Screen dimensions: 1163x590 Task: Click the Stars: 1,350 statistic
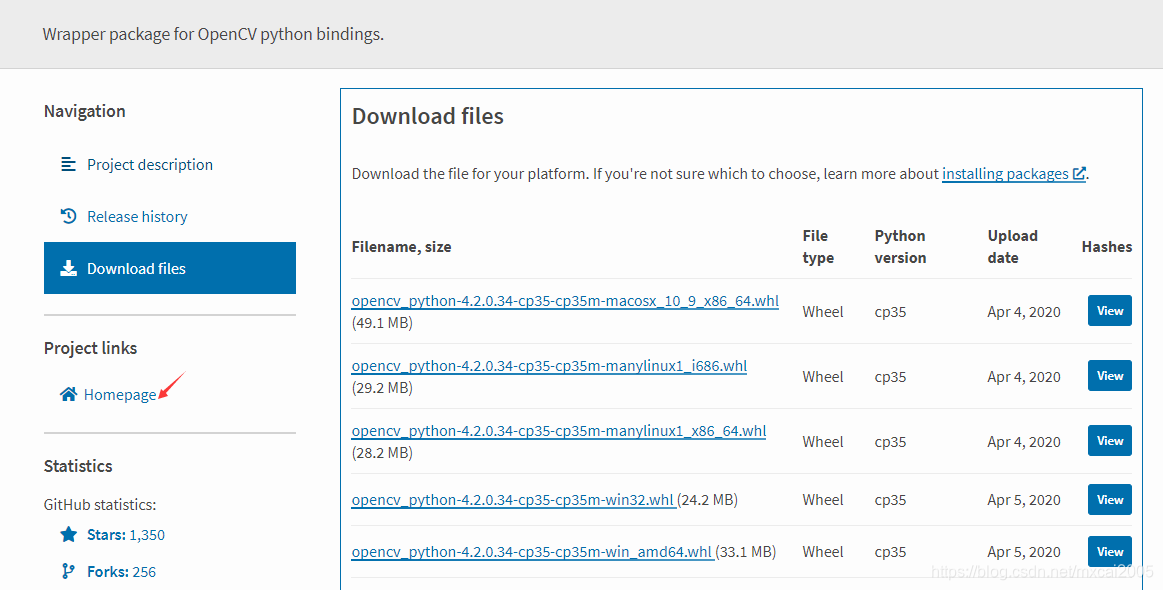tap(126, 534)
